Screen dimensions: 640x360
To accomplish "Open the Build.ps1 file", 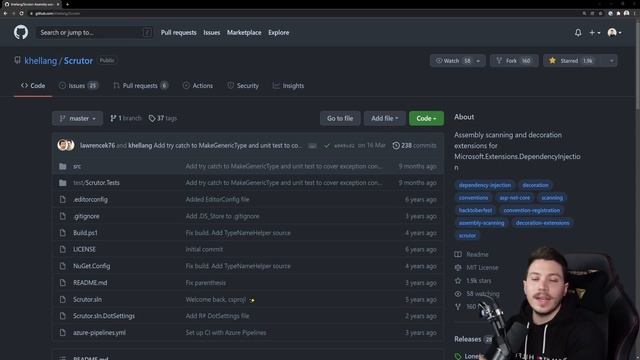I will pos(85,233).
